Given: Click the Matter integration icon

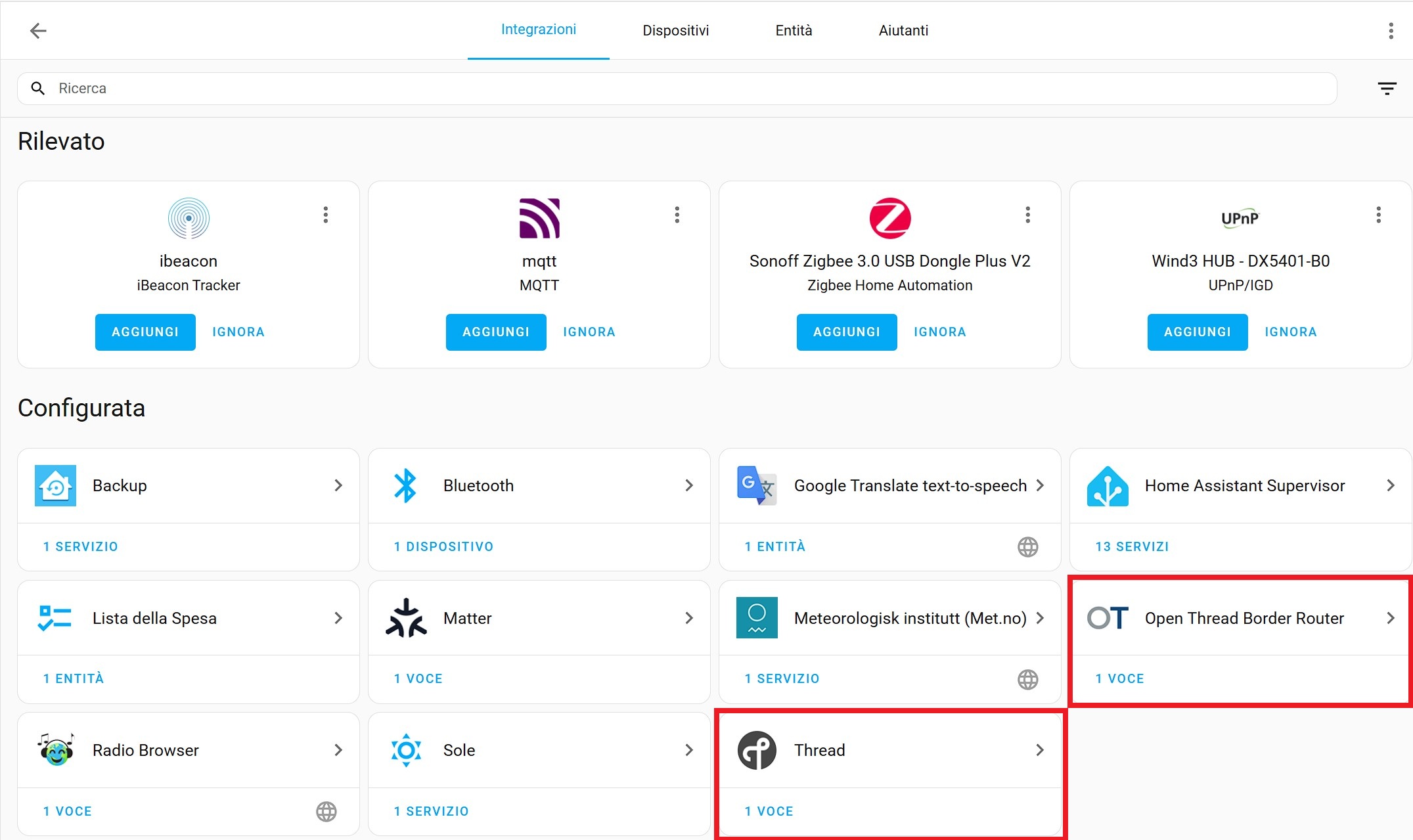Looking at the screenshot, I should (x=406, y=618).
